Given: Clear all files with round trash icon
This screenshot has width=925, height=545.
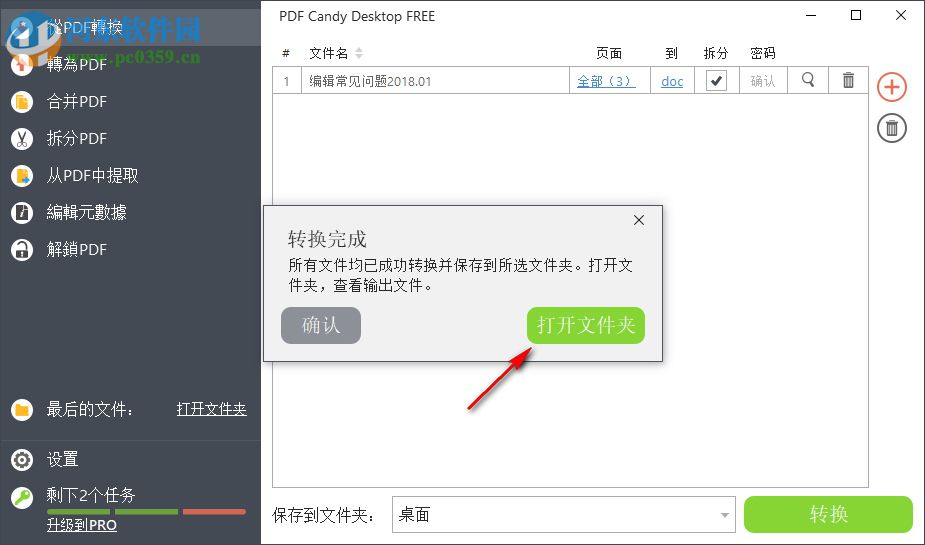Looking at the screenshot, I should (891, 128).
